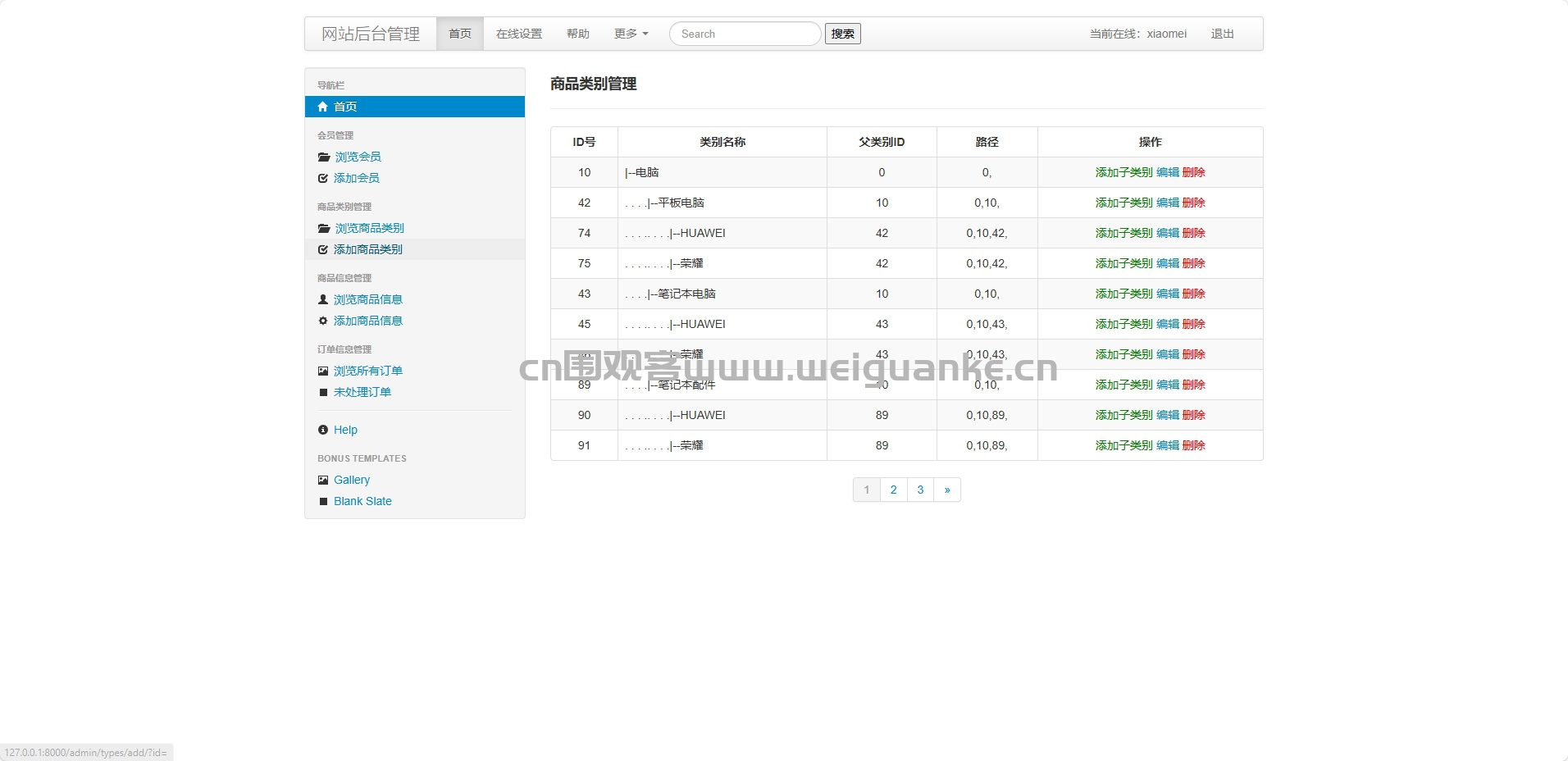Click the info icon next to Help
The width and height of the screenshot is (1568, 761).
[x=323, y=430]
